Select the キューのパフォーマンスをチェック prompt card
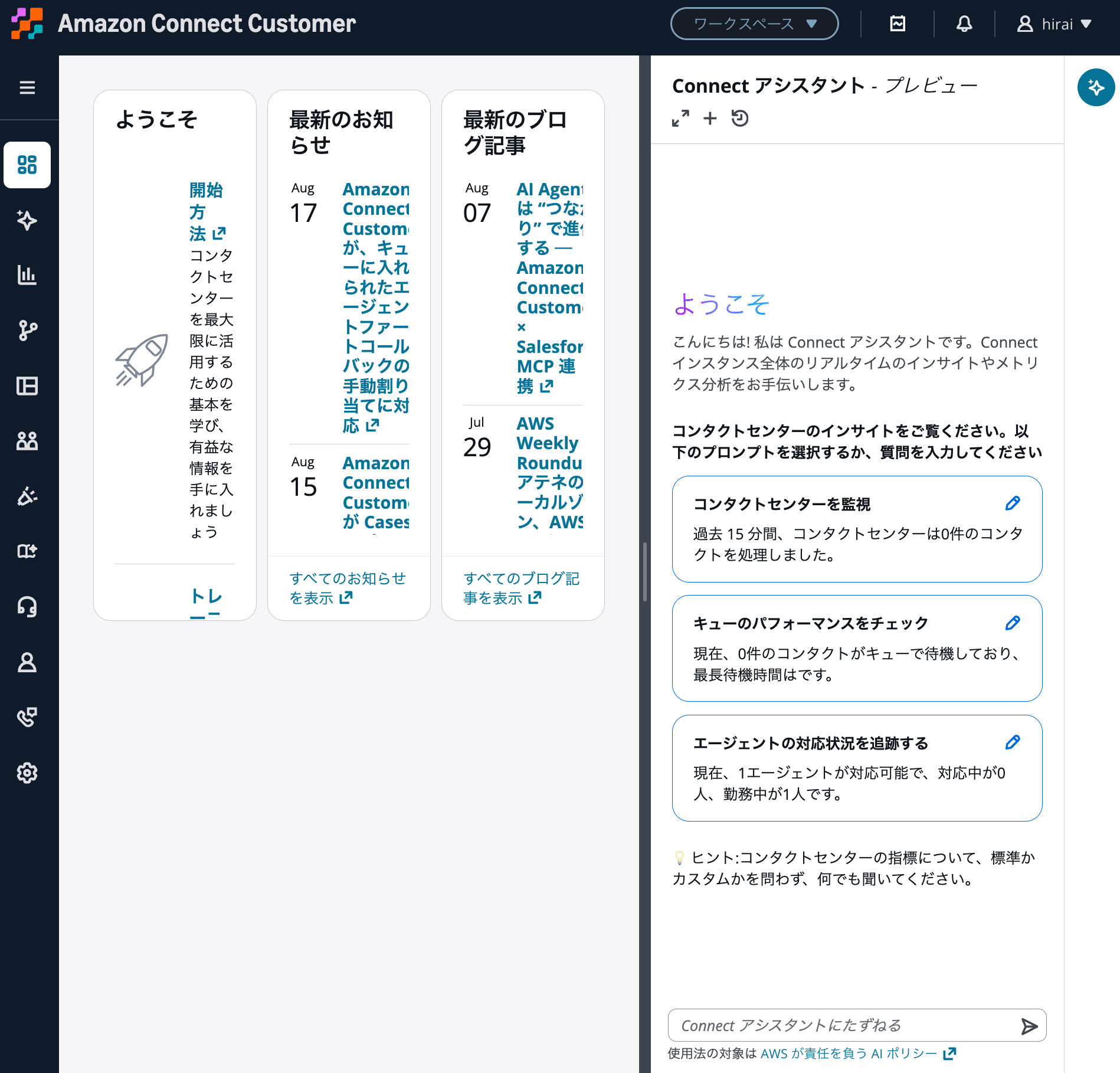This screenshot has width=1120, height=1073. coord(857,648)
